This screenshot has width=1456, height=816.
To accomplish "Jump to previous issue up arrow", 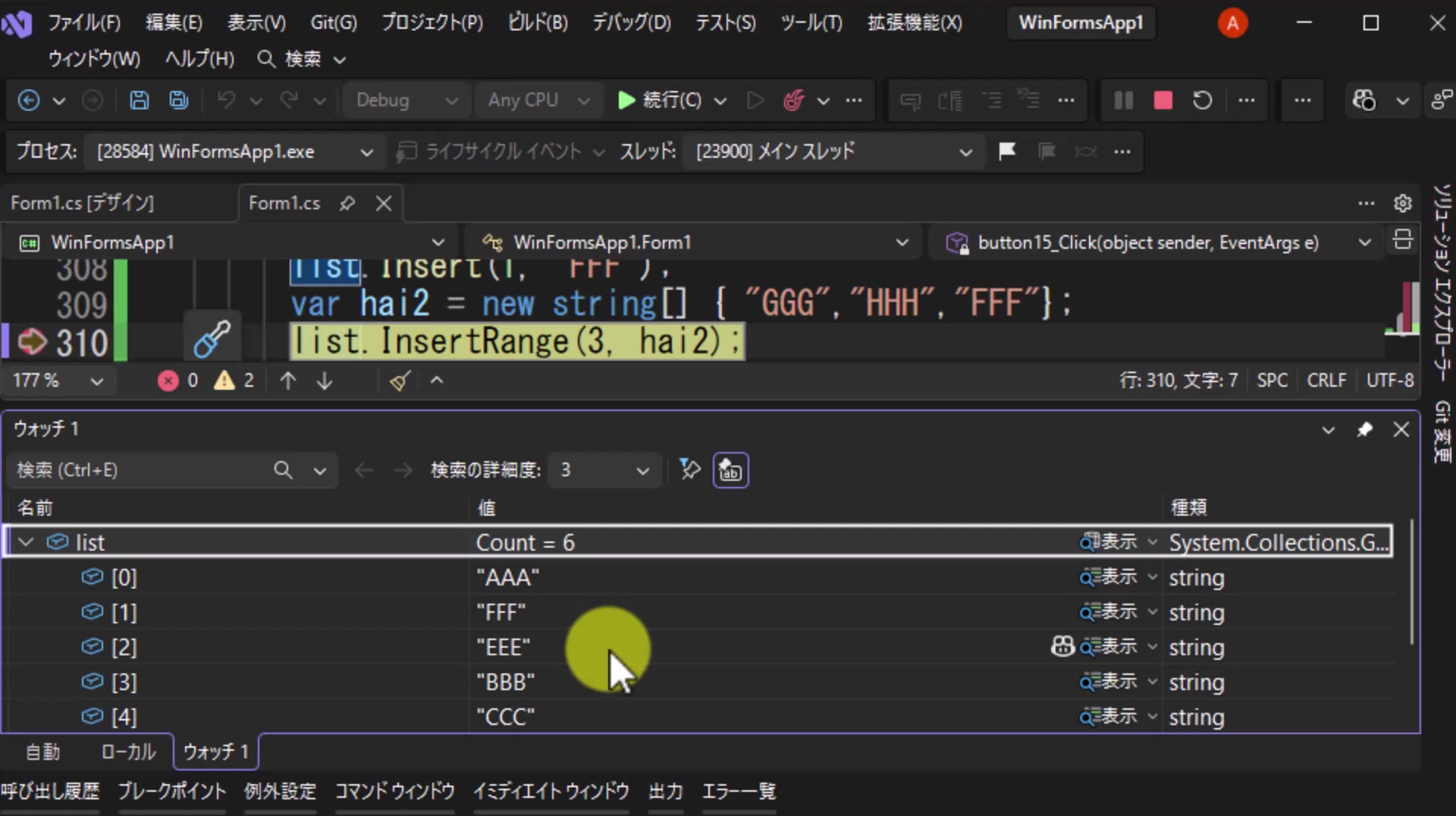I will pyautogui.click(x=287, y=381).
